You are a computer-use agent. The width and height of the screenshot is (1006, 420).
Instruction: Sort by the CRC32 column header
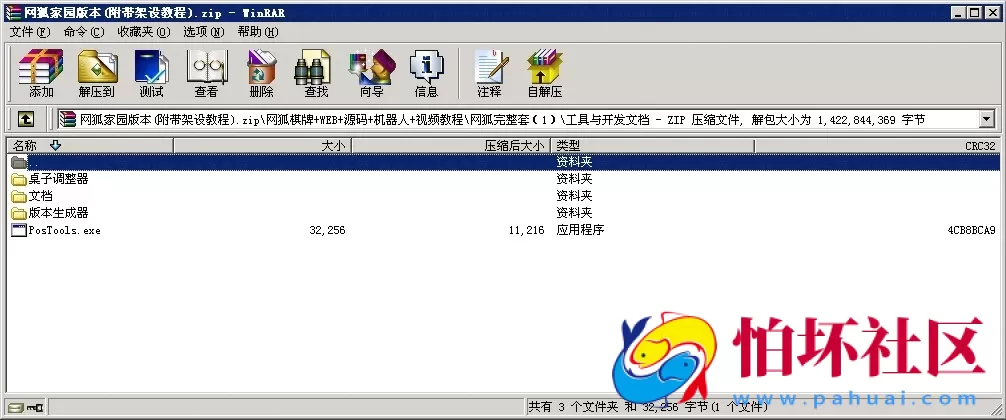tap(877, 146)
